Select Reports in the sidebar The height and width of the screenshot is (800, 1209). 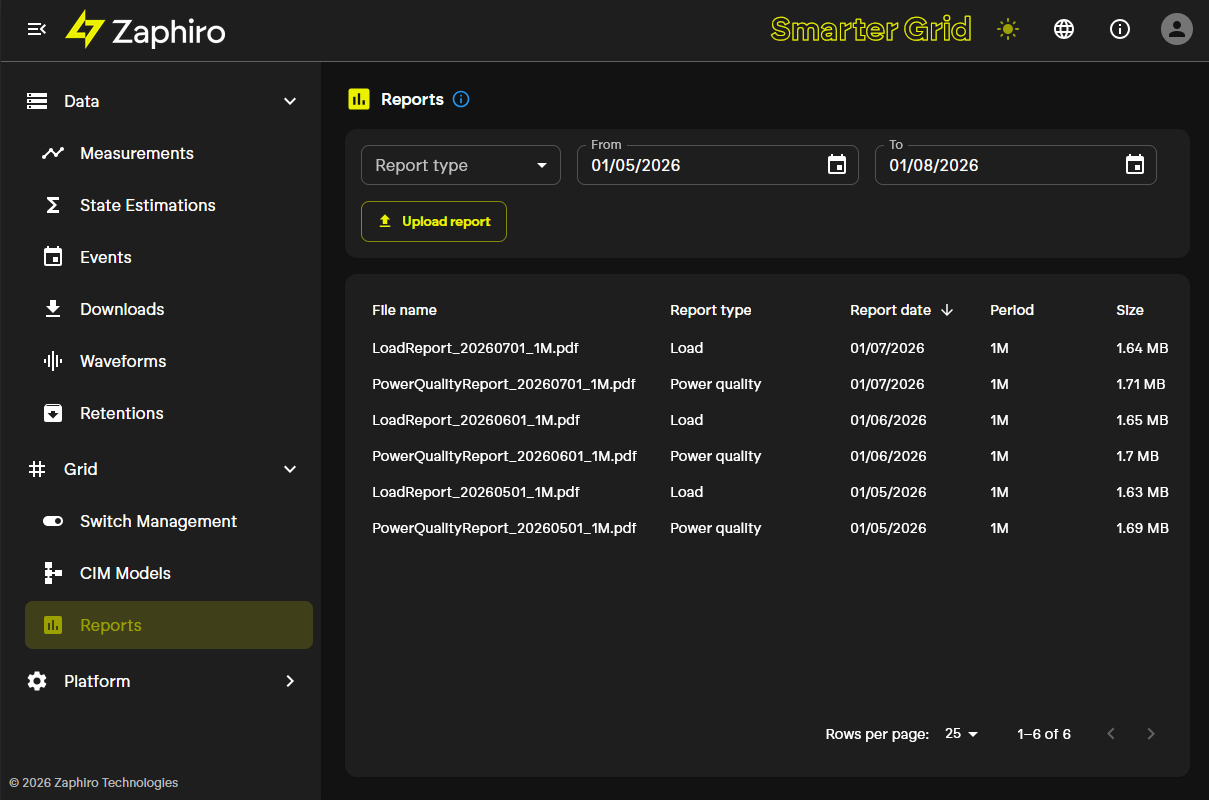[168, 625]
